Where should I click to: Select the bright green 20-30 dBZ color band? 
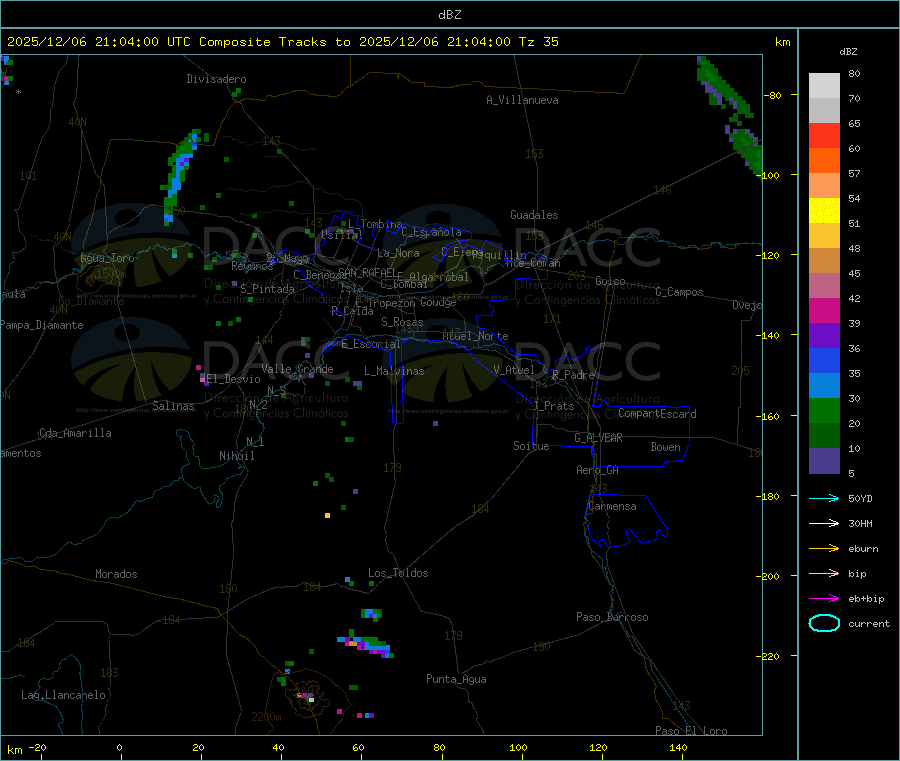pyautogui.click(x=824, y=410)
